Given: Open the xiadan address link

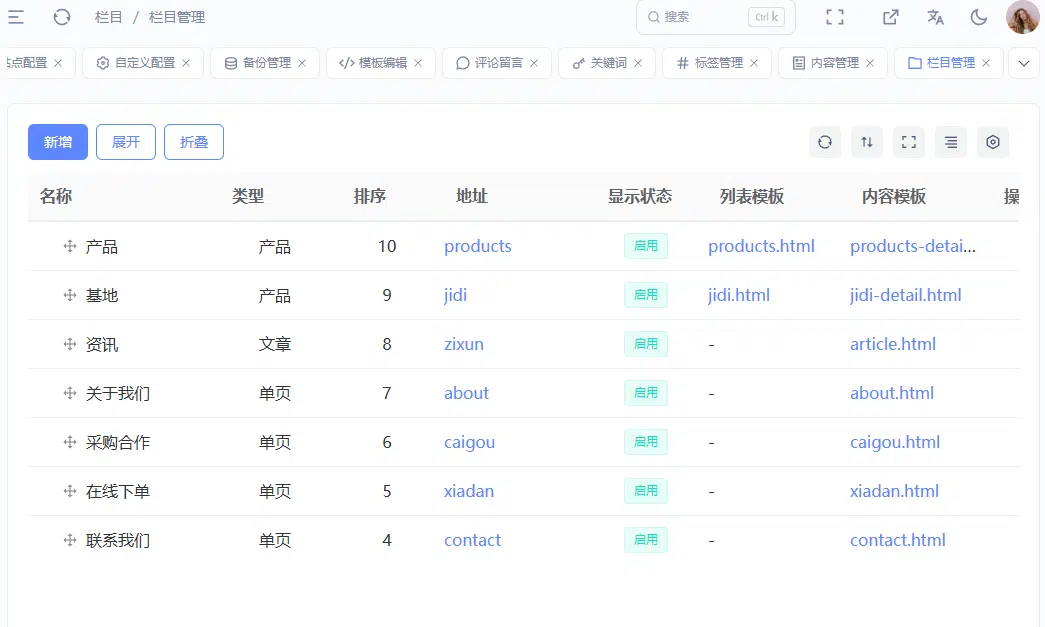Looking at the screenshot, I should pos(469,491).
